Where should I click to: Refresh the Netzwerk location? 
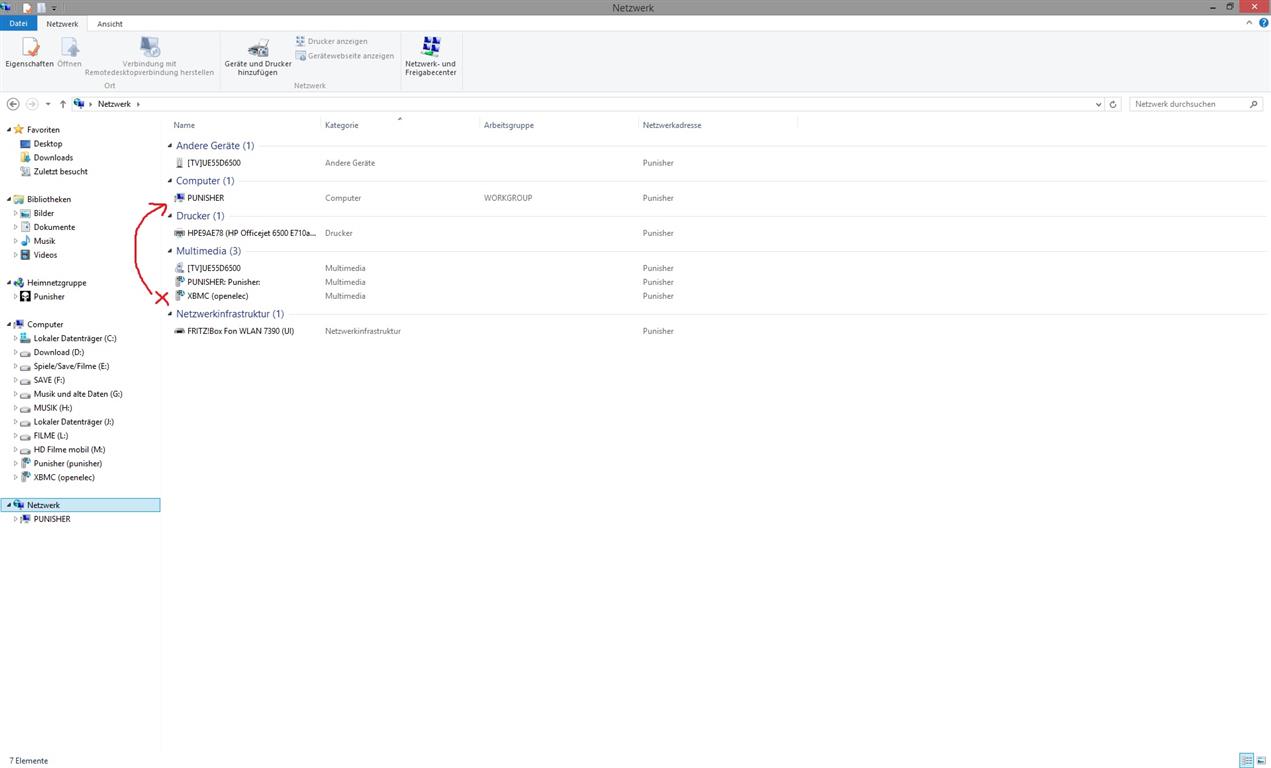point(1113,104)
